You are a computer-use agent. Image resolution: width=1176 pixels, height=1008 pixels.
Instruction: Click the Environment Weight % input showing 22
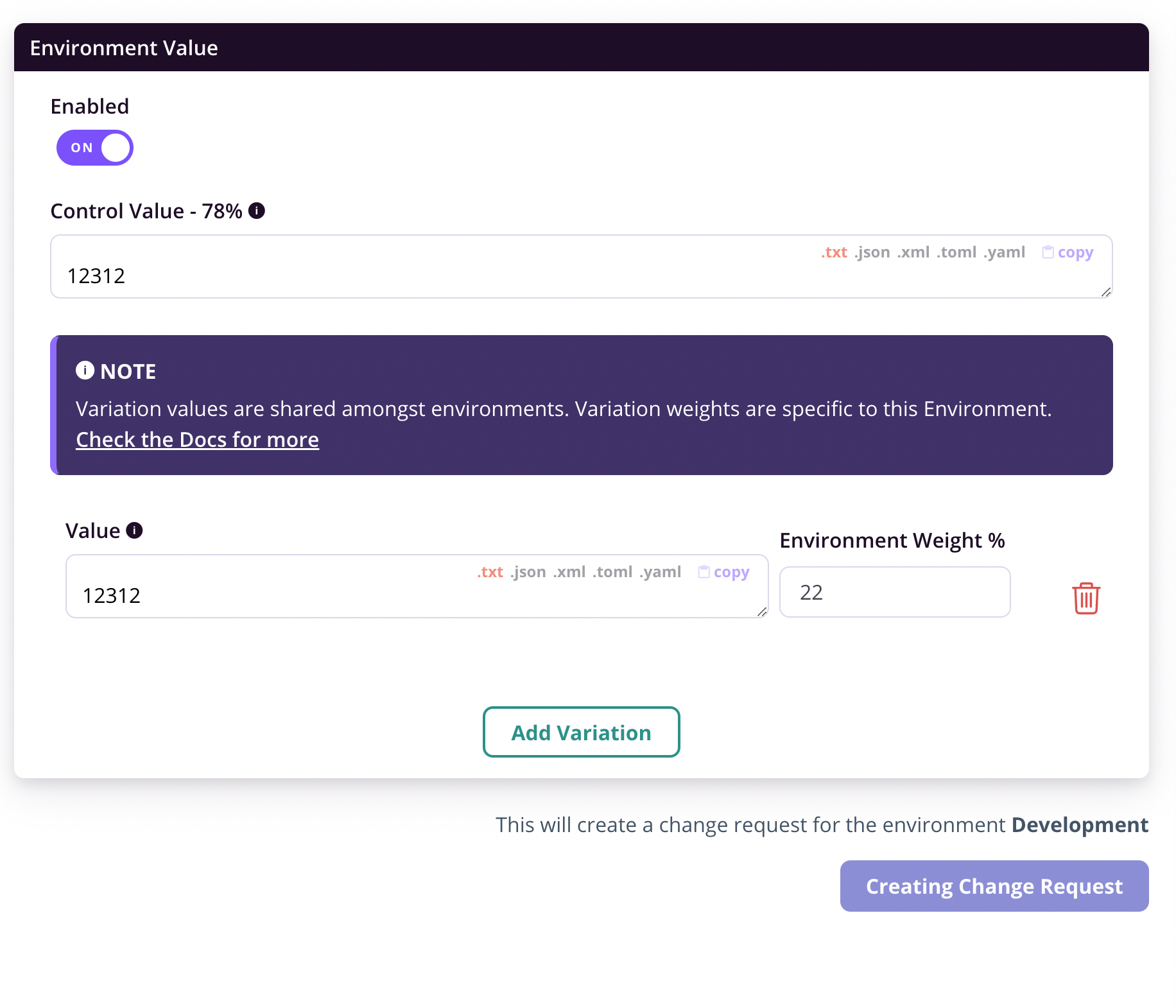pyautogui.click(x=894, y=591)
